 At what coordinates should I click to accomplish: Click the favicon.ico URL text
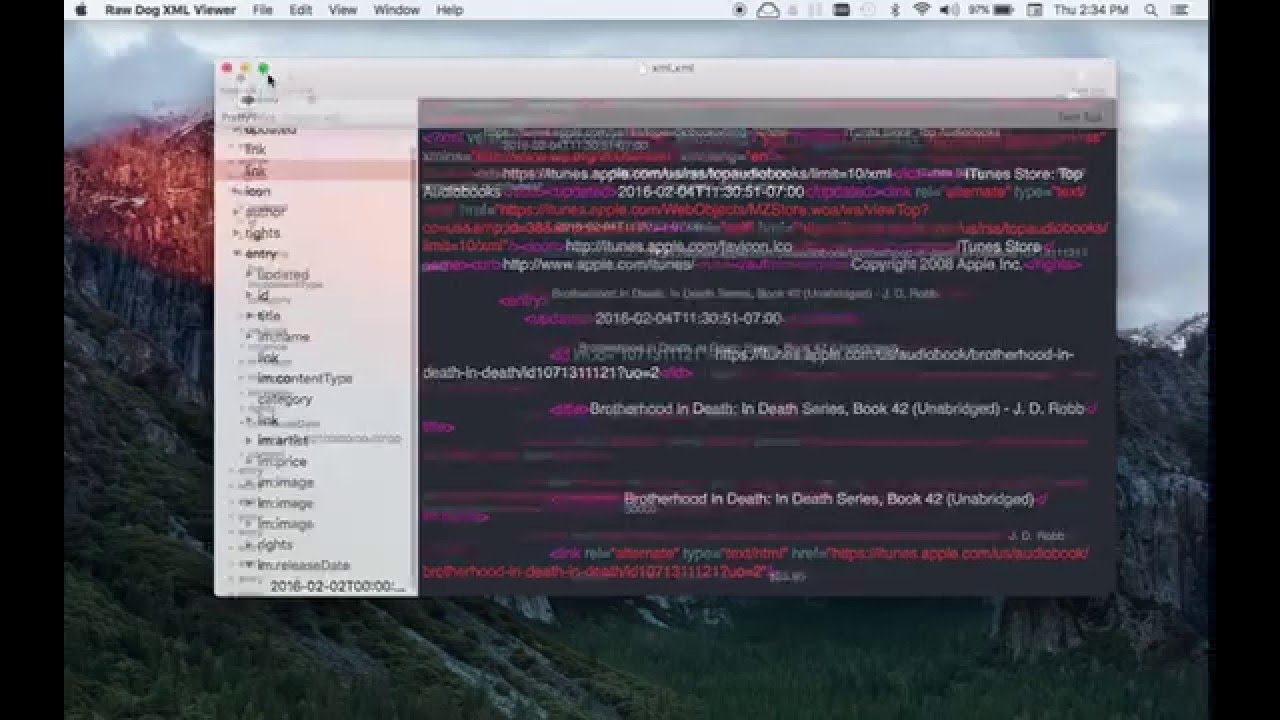coord(678,247)
